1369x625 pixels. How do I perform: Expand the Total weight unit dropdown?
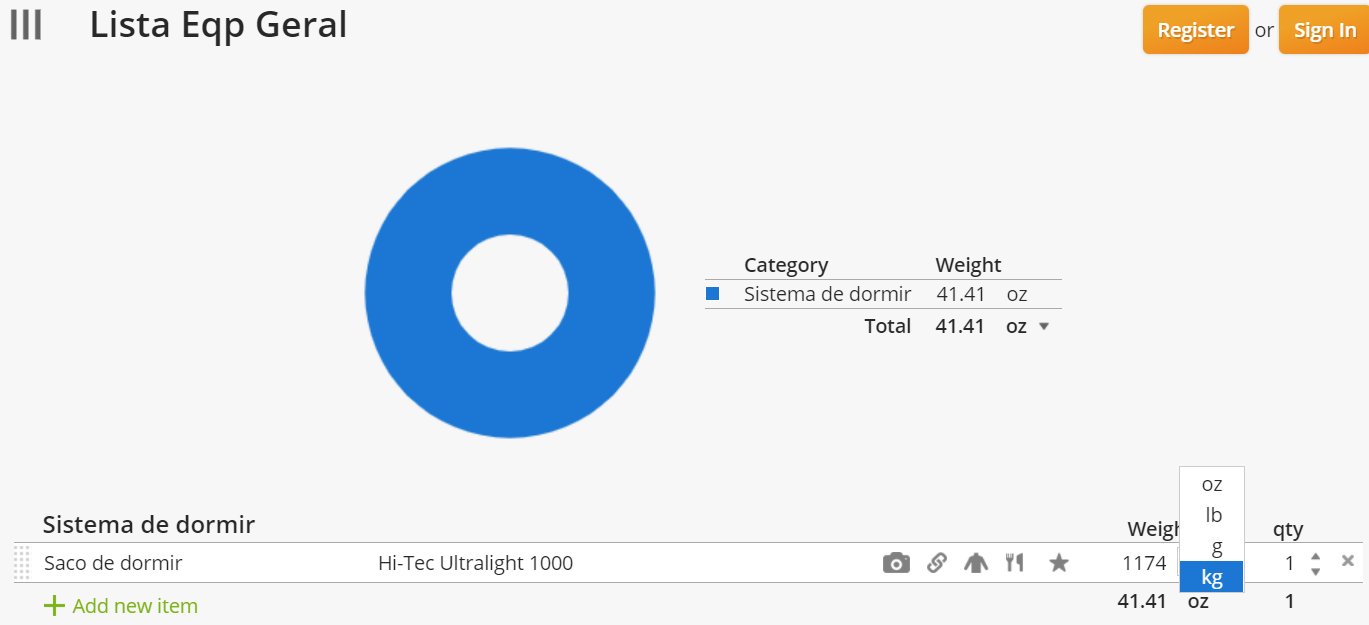click(x=1044, y=326)
